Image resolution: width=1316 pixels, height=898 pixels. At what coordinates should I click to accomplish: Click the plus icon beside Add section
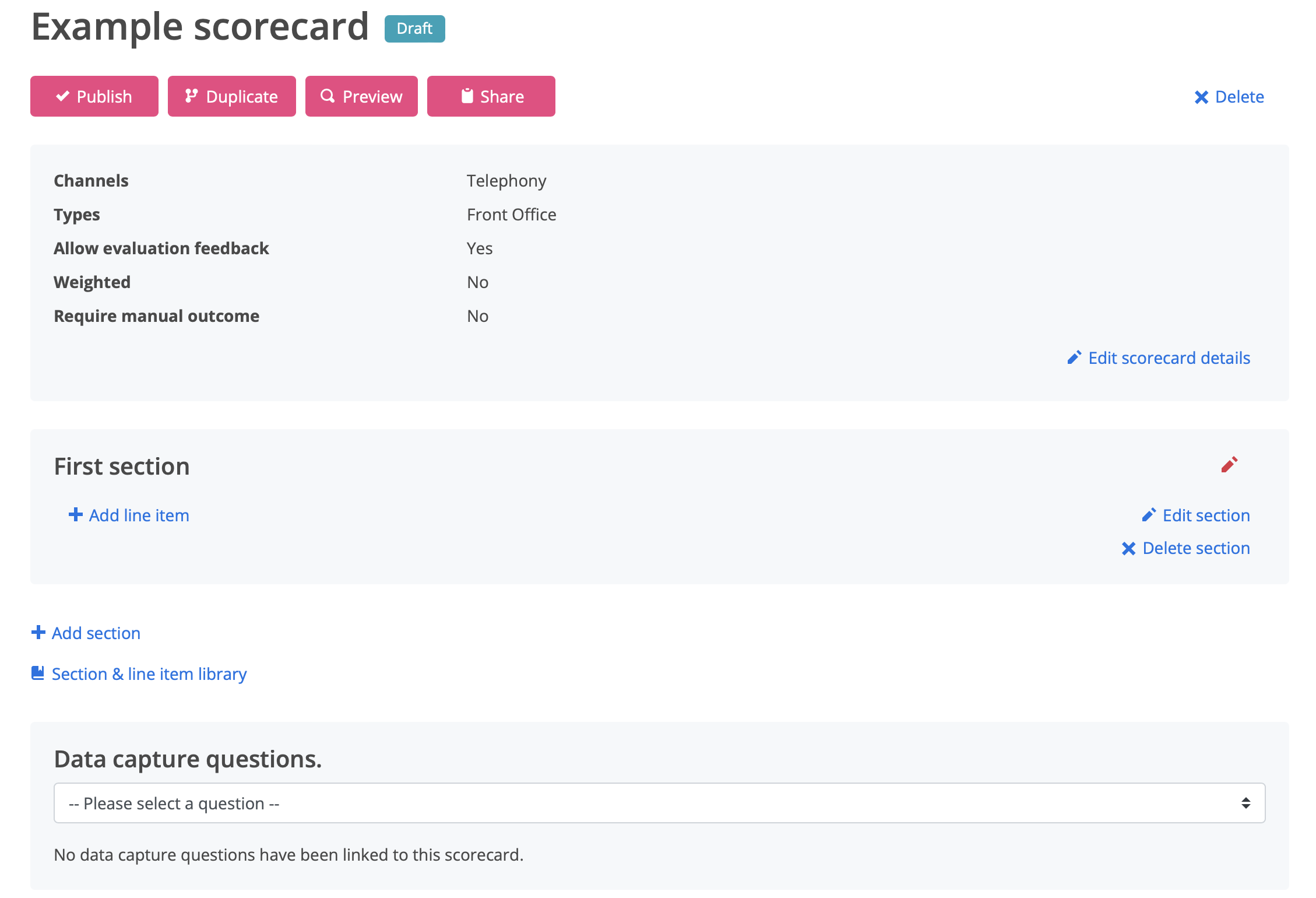(38, 632)
